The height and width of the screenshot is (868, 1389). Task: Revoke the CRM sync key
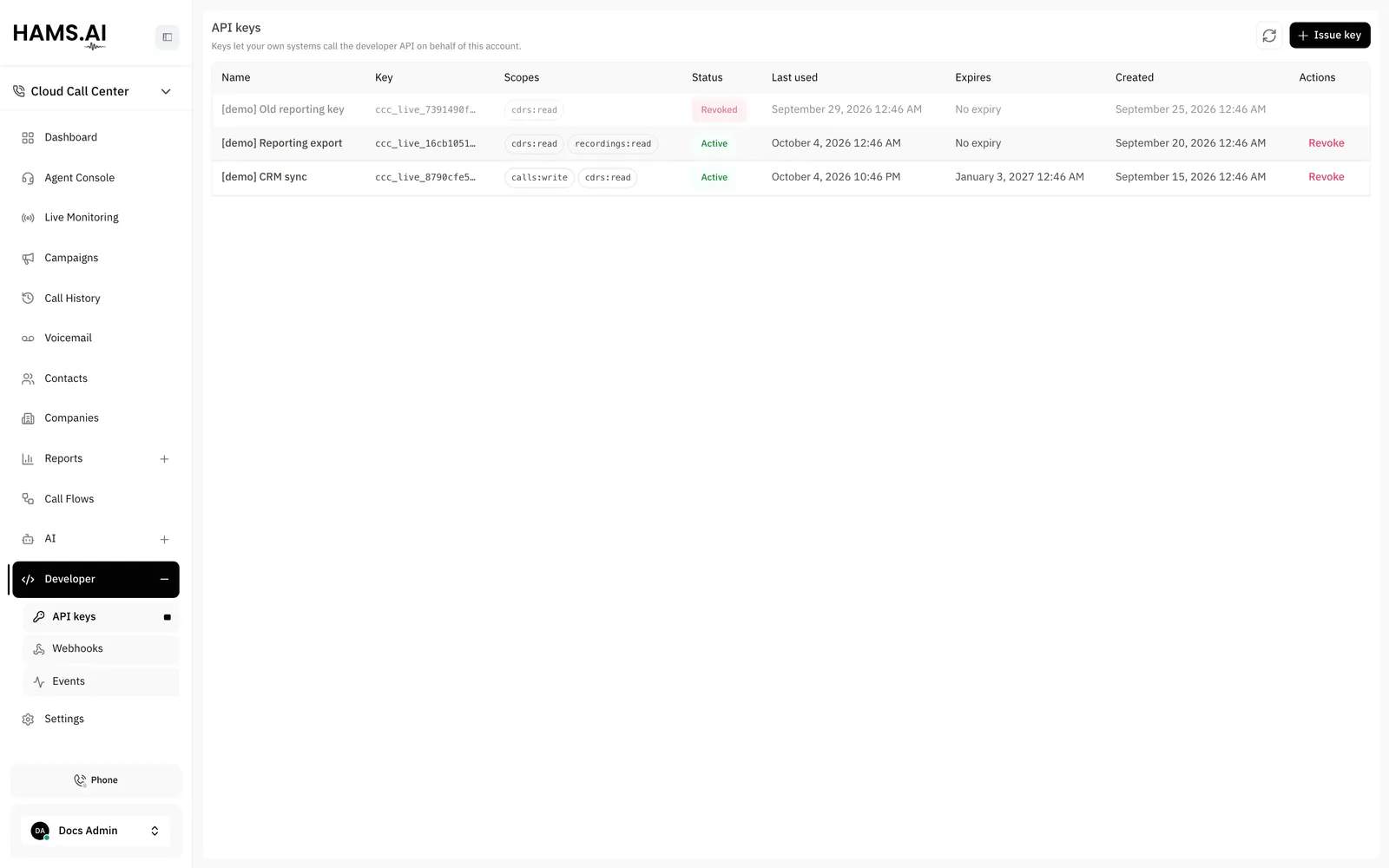[1326, 177]
